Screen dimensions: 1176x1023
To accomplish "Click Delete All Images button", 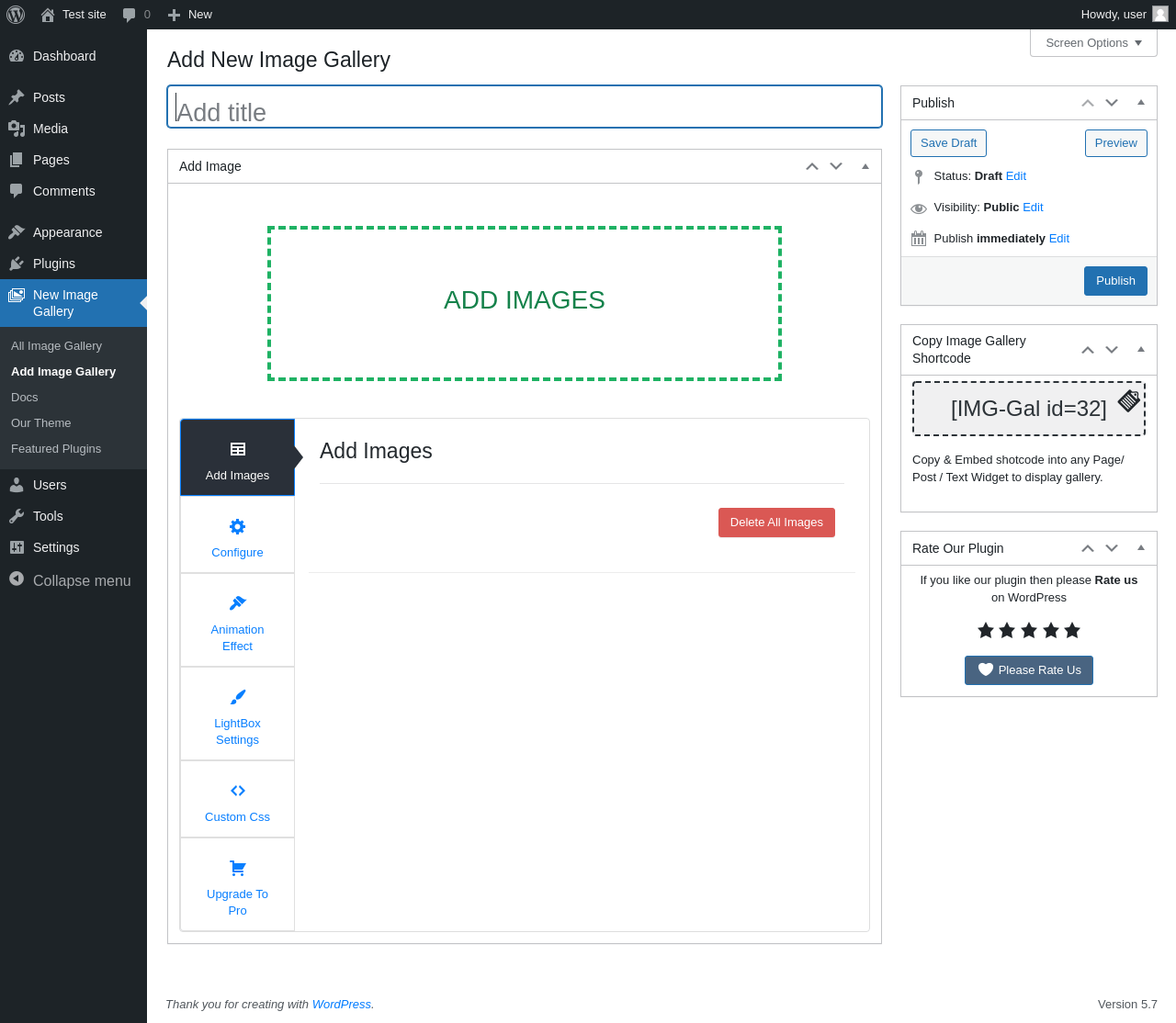I will coord(776,523).
